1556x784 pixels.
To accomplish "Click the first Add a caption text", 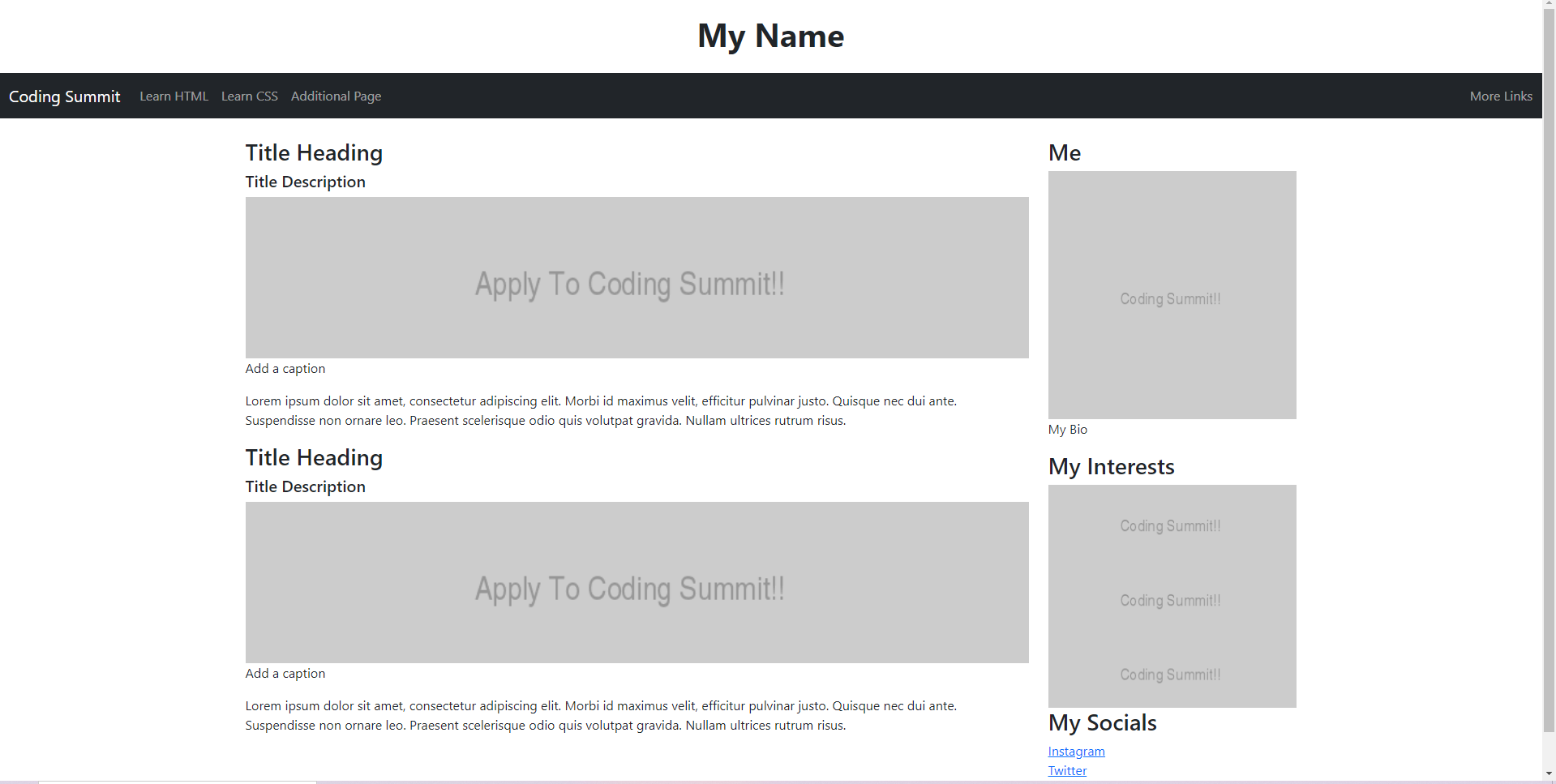I will 285,369.
